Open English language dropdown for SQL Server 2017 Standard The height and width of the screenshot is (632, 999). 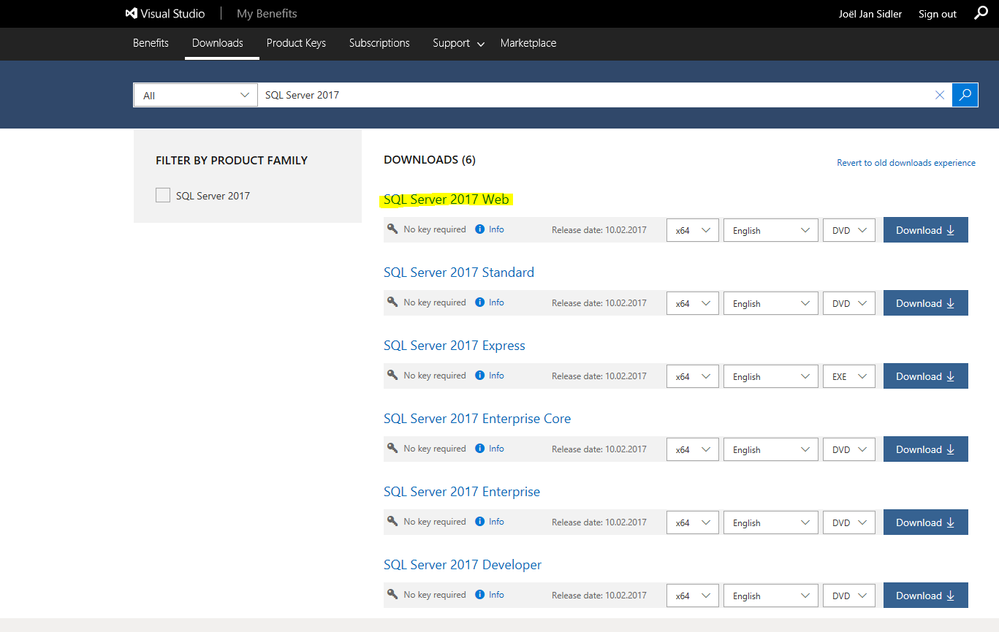pyautogui.click(x=770, y=303)
